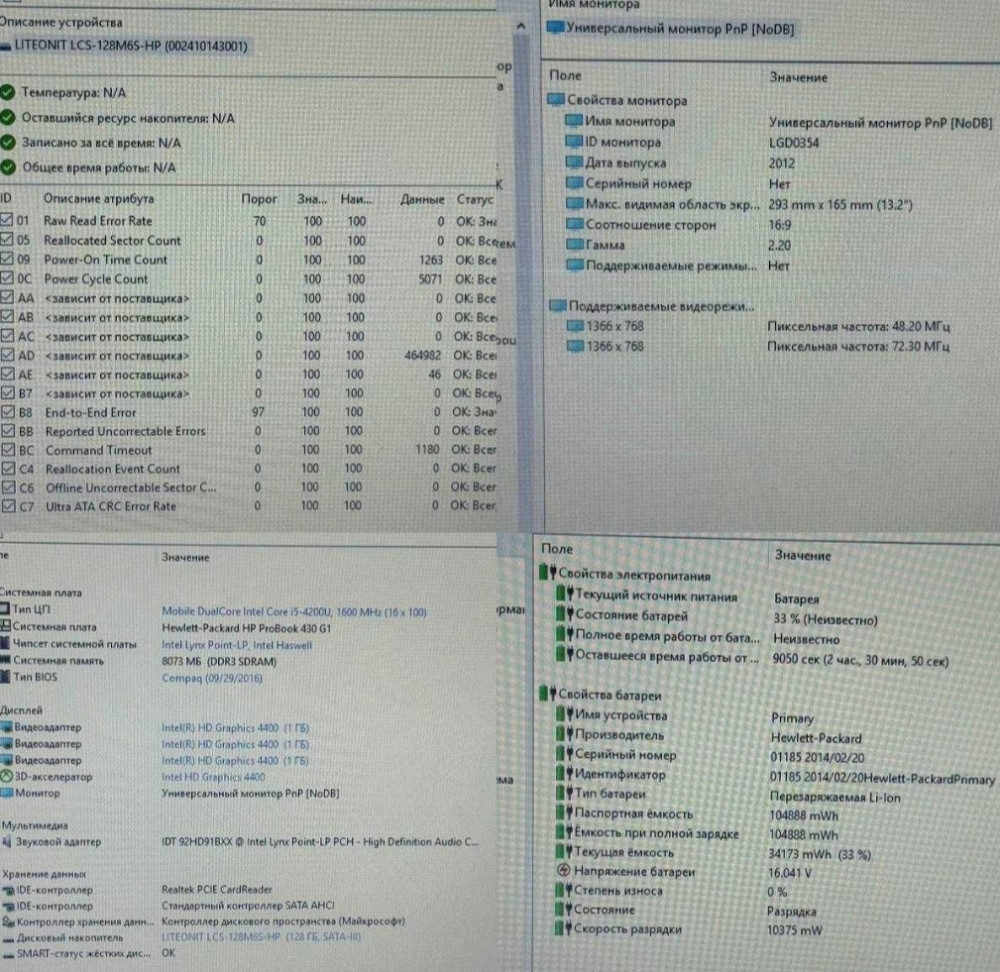This screenshot has width=1000, height=972.
Task: Click the monitor icon next to ID монитора
Action: click(573, 142)
